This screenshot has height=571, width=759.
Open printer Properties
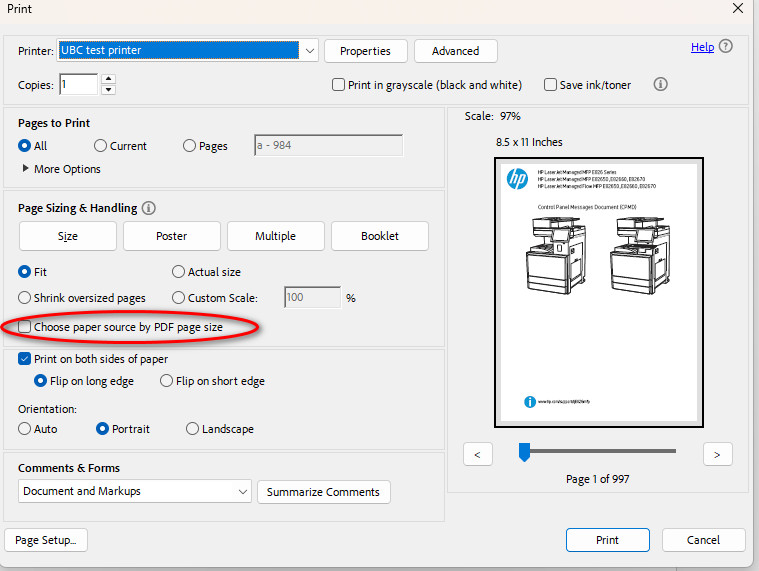(x=365, y=51)
